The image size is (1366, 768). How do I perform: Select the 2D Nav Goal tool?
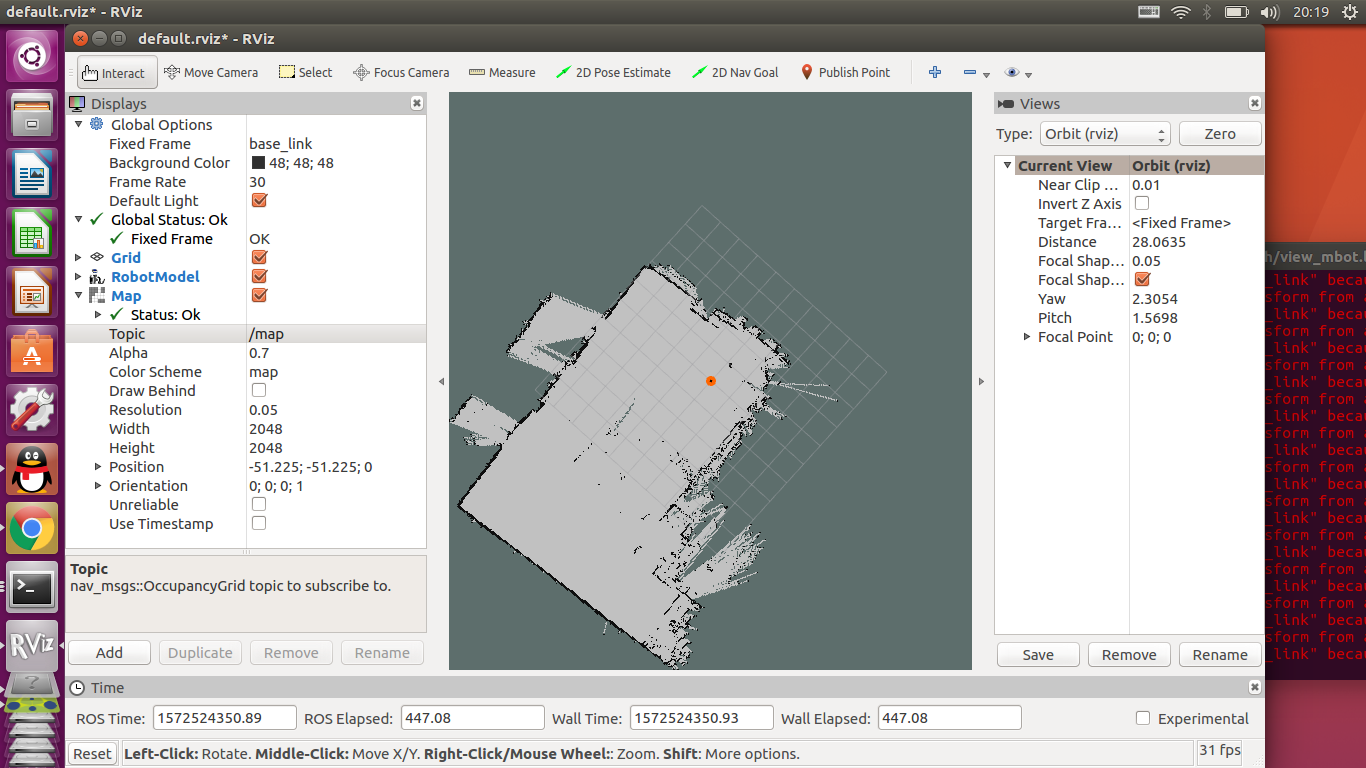click(735, 72)
